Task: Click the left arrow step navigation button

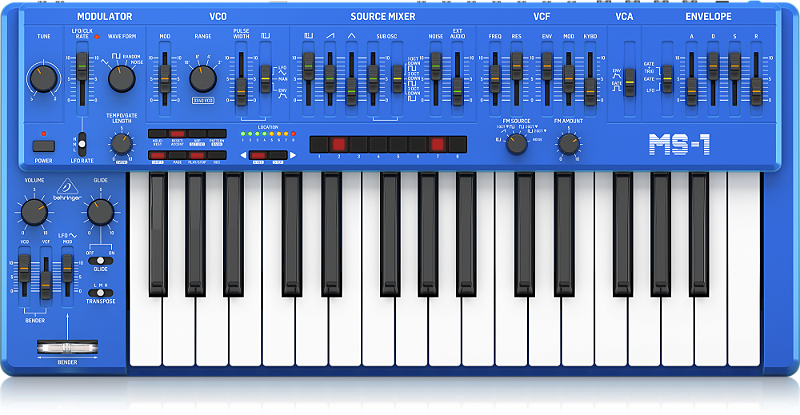Action: click(x=243, y=155)
